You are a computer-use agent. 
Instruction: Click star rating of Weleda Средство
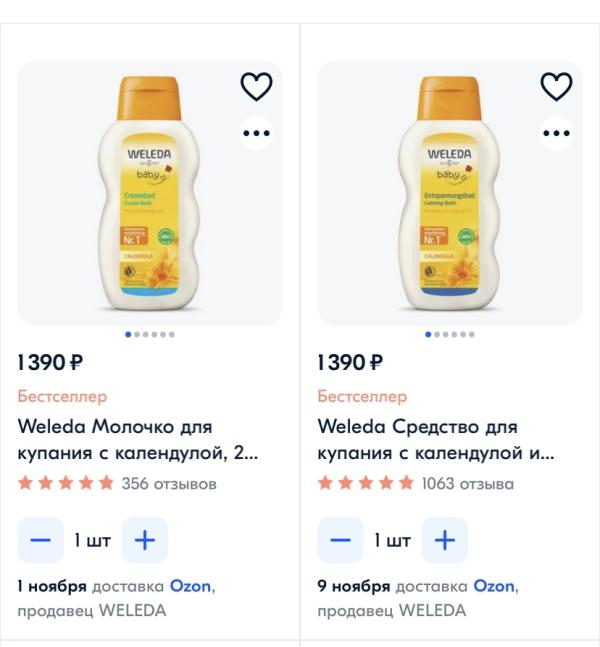[x=366, y=484]
